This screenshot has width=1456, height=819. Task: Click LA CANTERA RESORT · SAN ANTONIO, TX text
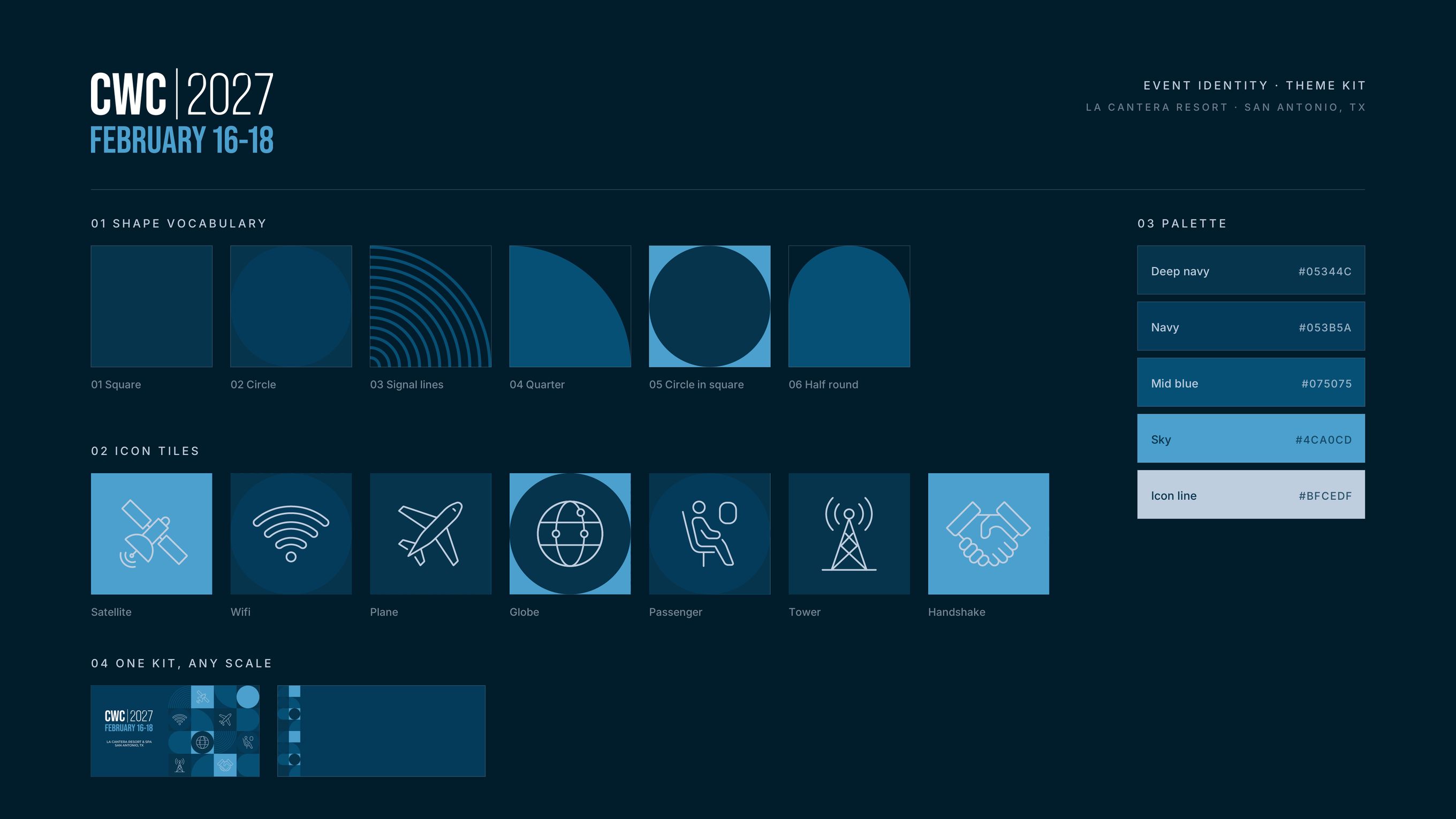(x=1225, y=108)
